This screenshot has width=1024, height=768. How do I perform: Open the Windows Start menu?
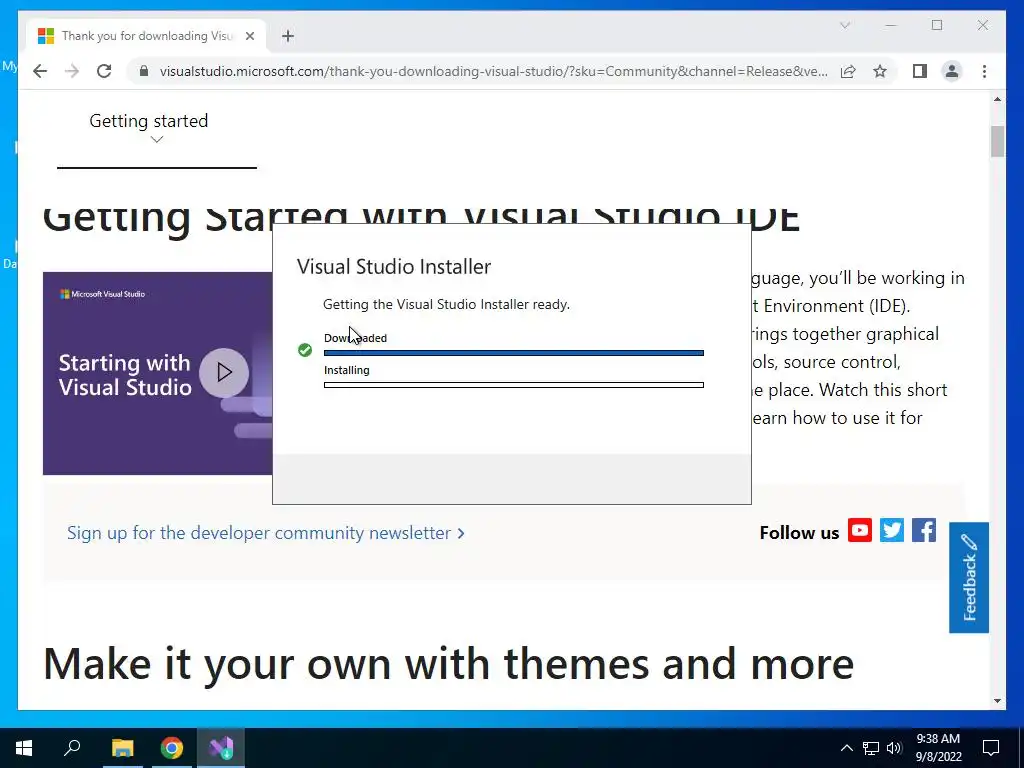(x=24, y=748)
